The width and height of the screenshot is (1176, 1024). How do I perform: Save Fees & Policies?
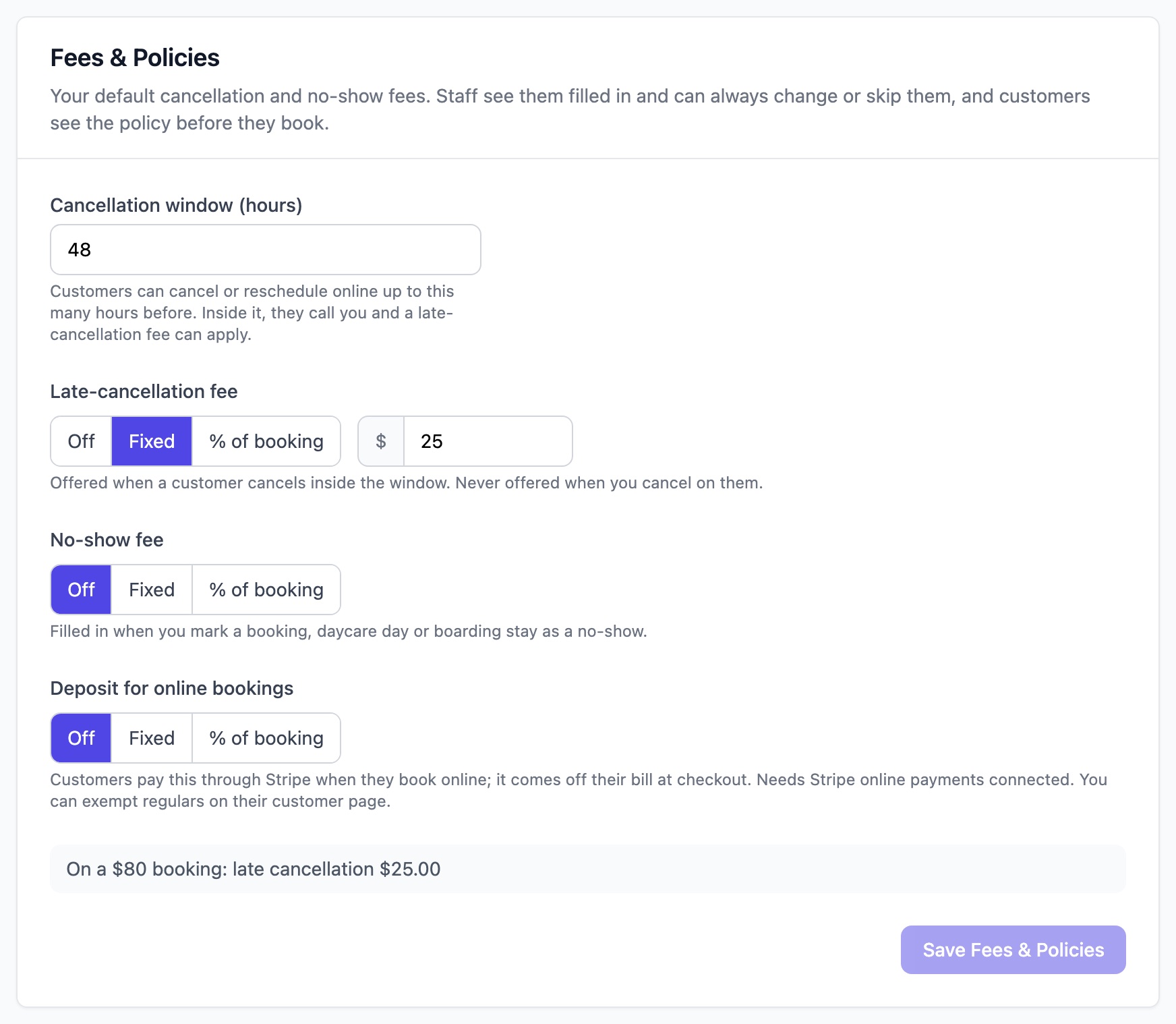(1013, 950)
